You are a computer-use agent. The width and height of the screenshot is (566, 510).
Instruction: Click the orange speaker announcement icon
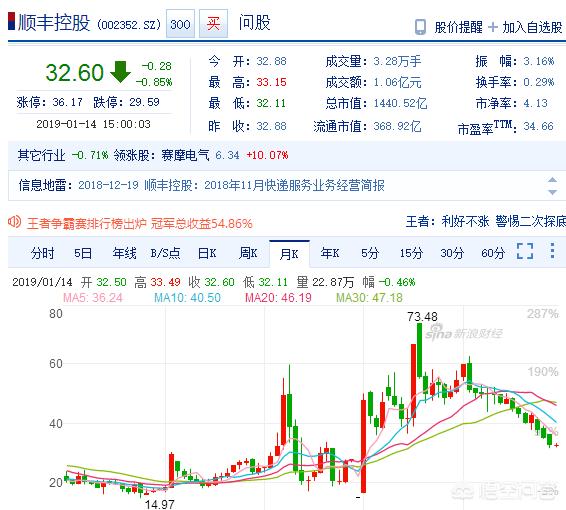coord(15,221)
